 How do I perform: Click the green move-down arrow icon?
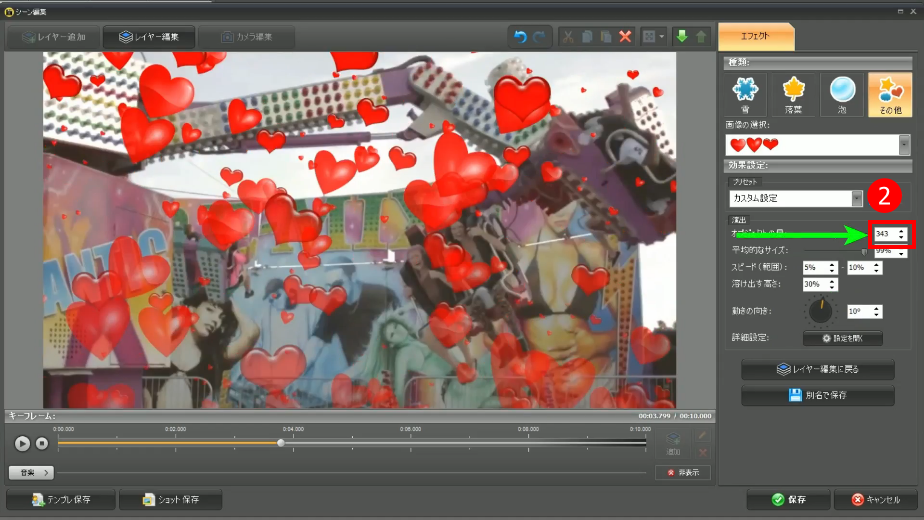[681, 36]
